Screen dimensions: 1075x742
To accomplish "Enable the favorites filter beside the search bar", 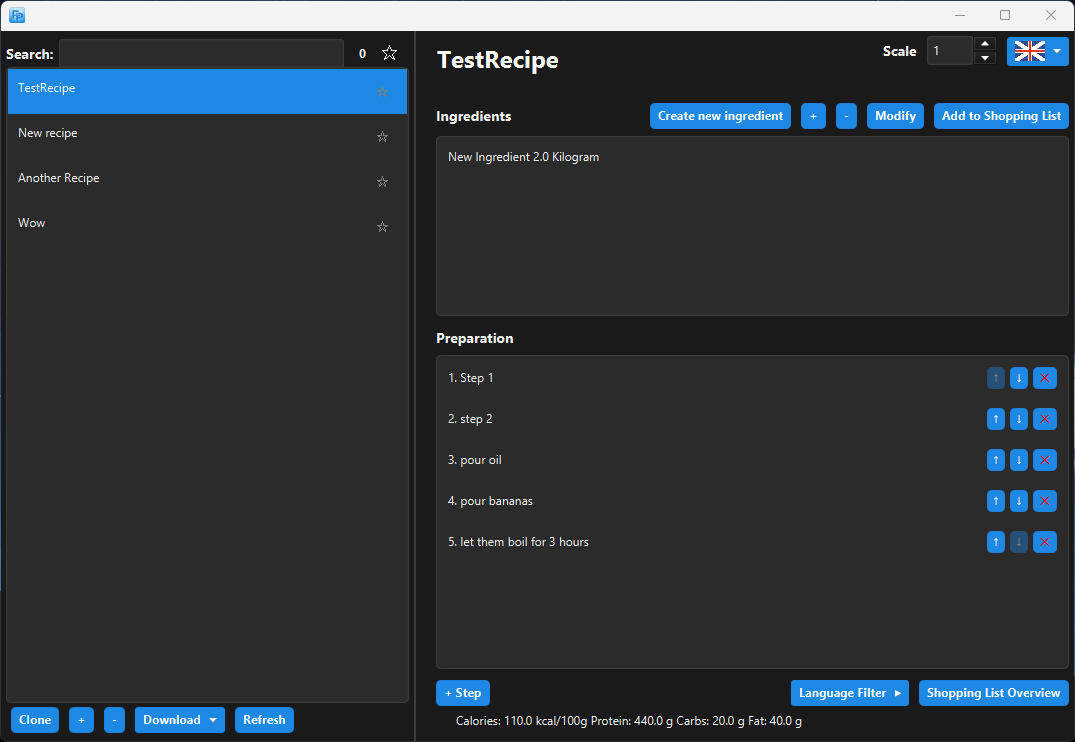I will tap(389, 52).
